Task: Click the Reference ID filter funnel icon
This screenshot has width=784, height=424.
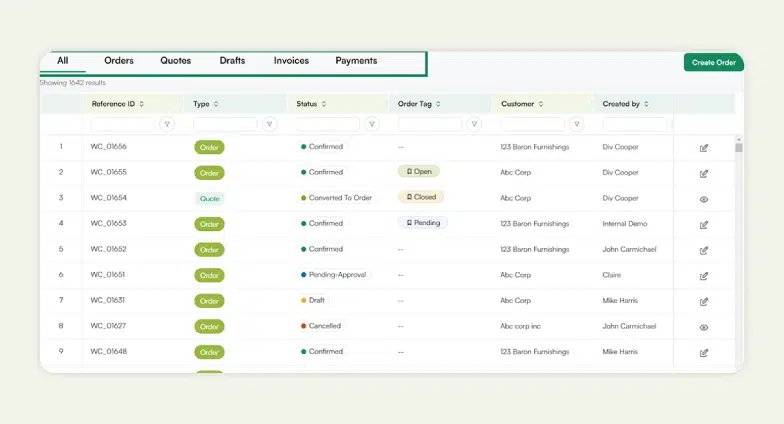Action: 167,124
